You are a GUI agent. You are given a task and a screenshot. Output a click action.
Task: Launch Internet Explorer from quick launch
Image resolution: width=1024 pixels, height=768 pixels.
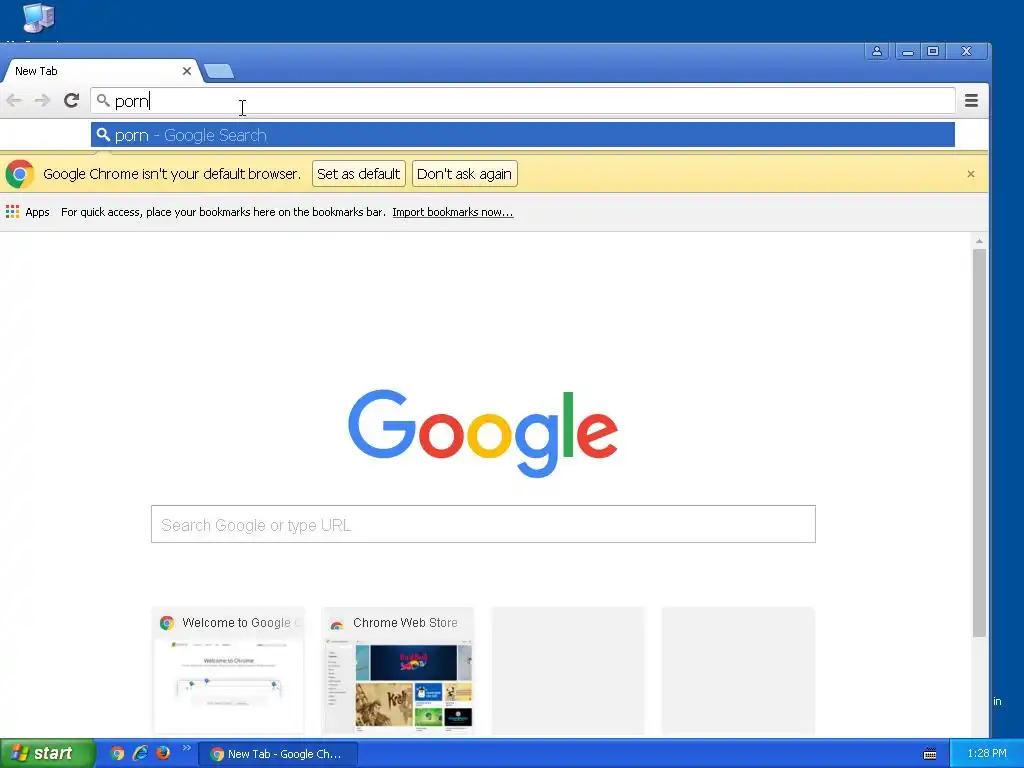coord(140,754)
